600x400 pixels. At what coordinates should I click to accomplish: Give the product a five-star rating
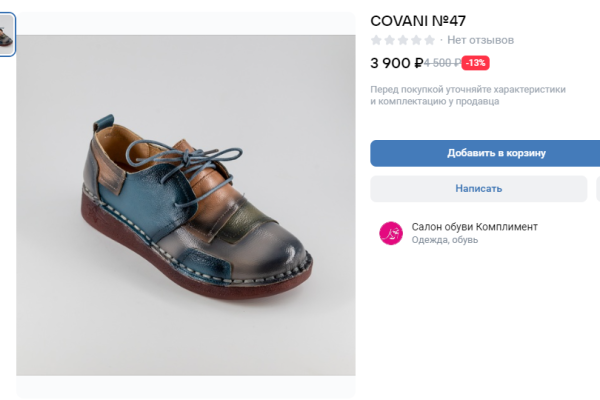tap(429, 40)
